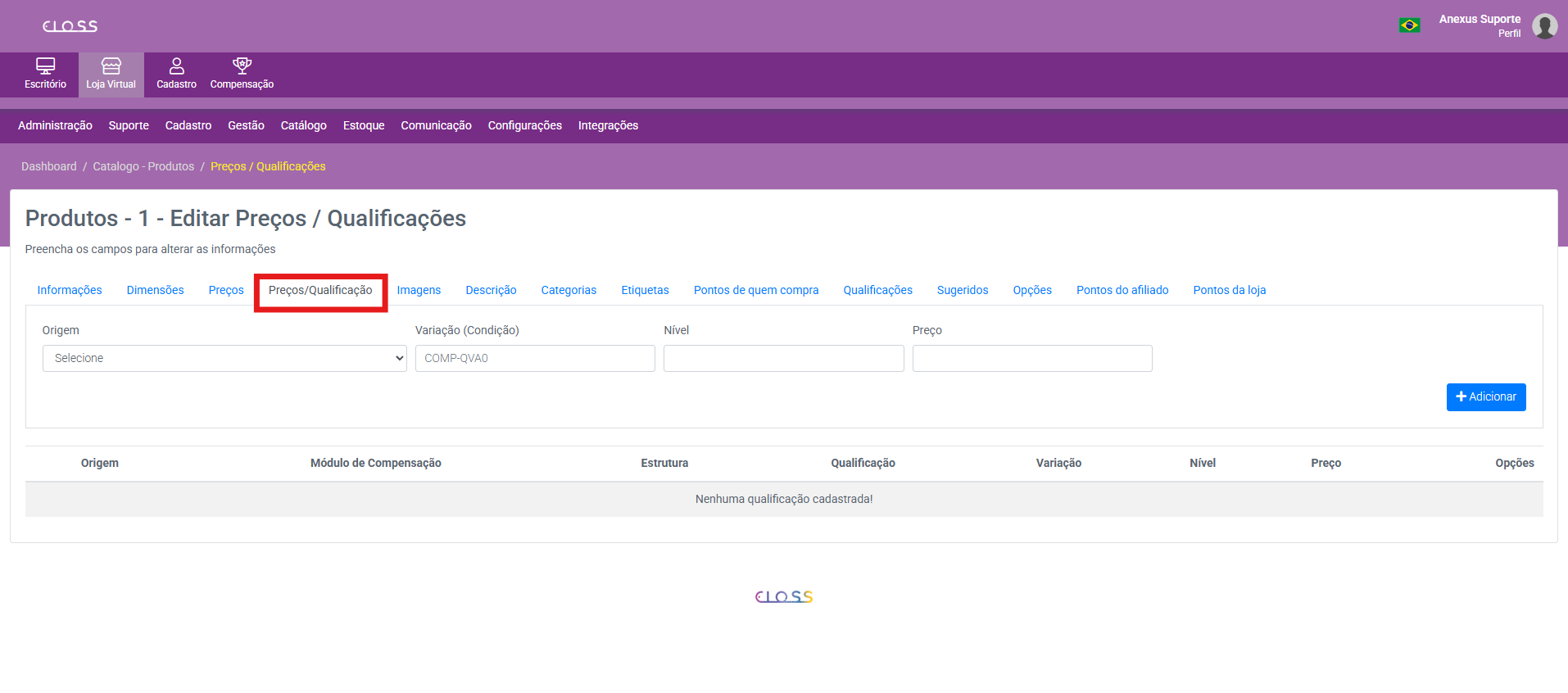Open the Catálogo menu
Viewport: 1568px width, 693px height.
pyautogui.click(x=303, y=125)
